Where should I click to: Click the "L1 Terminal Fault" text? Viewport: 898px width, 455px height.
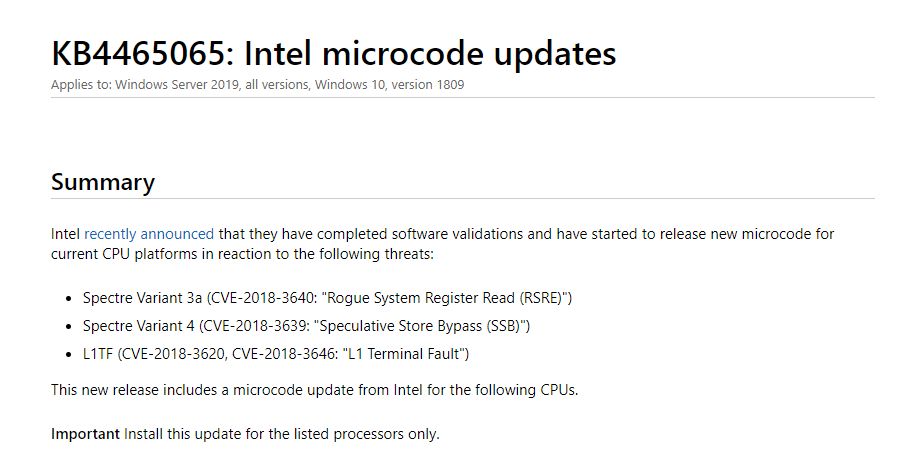tap(404, 354)
